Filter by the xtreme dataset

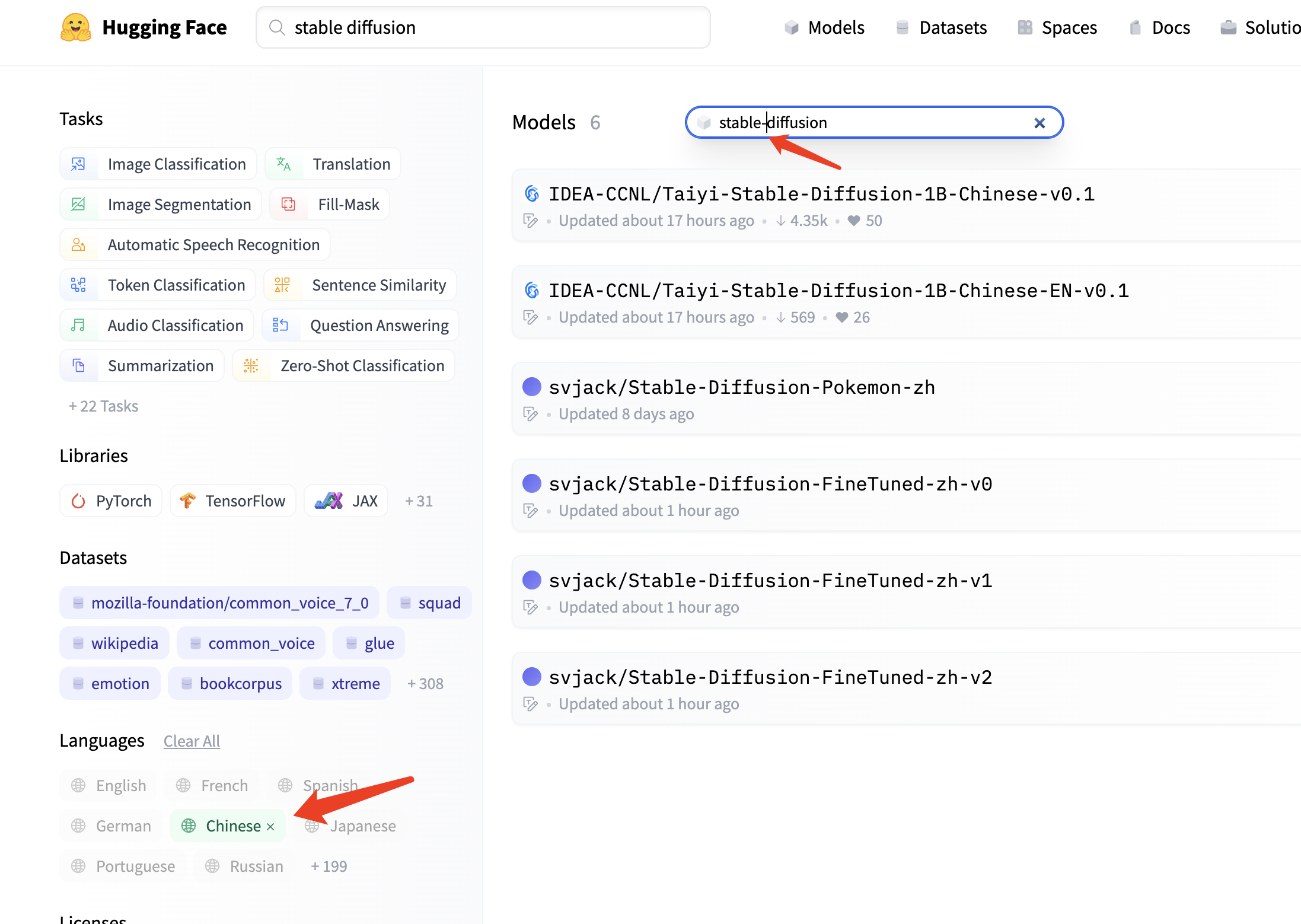point(345,683)
